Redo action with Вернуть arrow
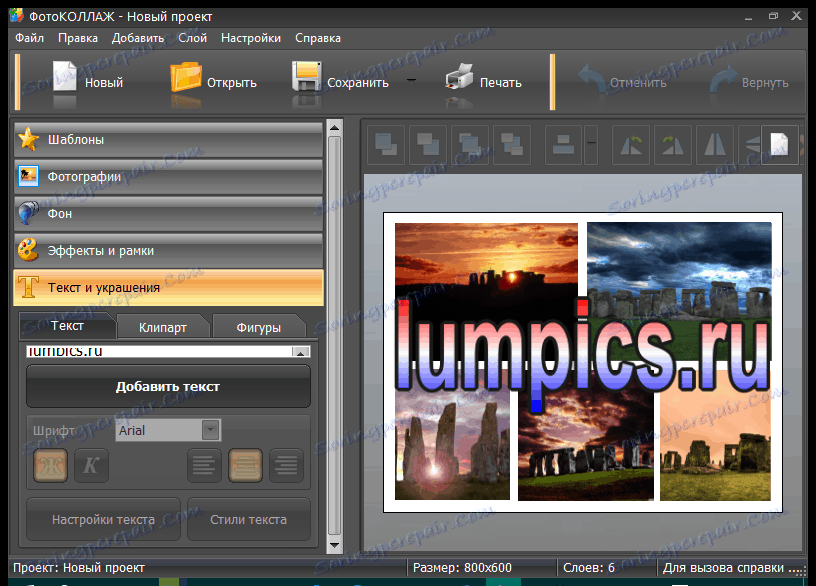The image size is (816, 586). click(x=724, y=78)
